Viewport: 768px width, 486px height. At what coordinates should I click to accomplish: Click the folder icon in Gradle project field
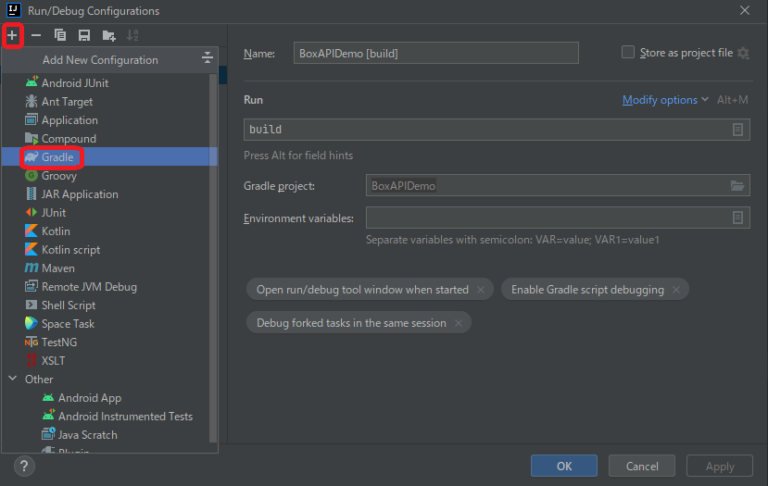738,186
